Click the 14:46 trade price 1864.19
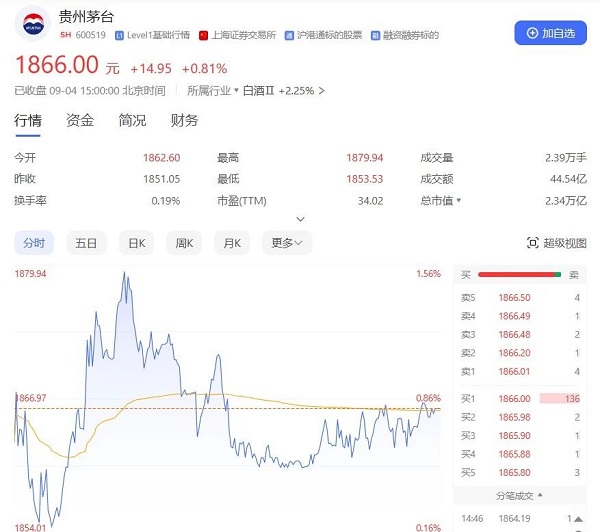600x532 pixels. pyautogui.click(x=514, y=519)
